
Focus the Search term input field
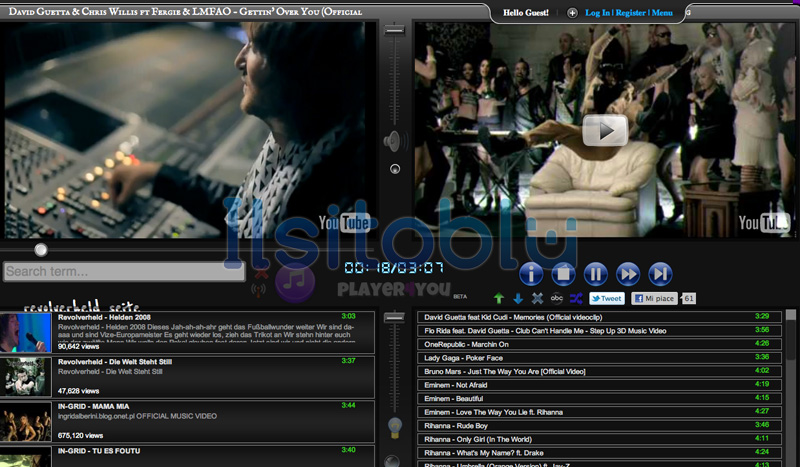pyautogui.click(x=124, y=272)
